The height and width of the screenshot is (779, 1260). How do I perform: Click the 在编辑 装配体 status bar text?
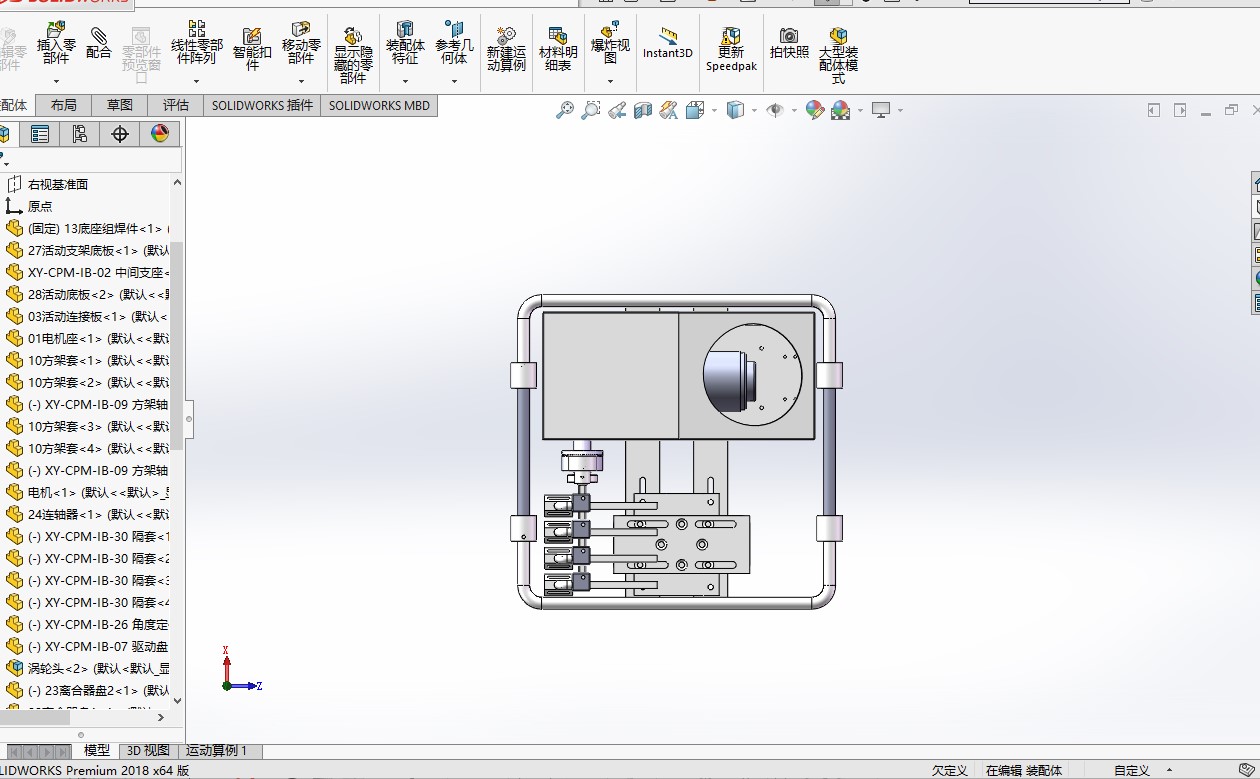coord(1024,770)
